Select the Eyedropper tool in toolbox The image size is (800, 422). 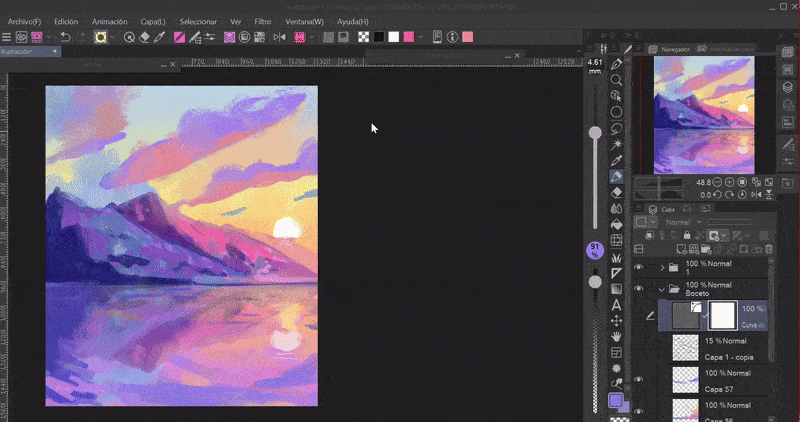(616, 160)
